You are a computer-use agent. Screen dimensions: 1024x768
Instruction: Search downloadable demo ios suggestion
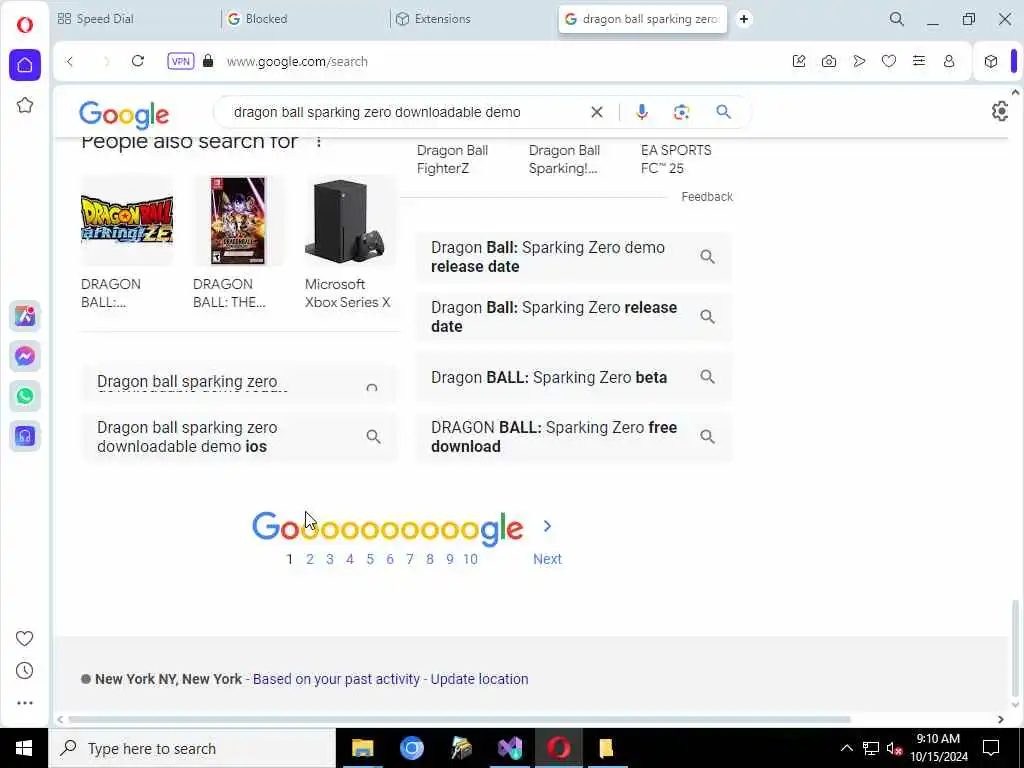click(239, 437)
